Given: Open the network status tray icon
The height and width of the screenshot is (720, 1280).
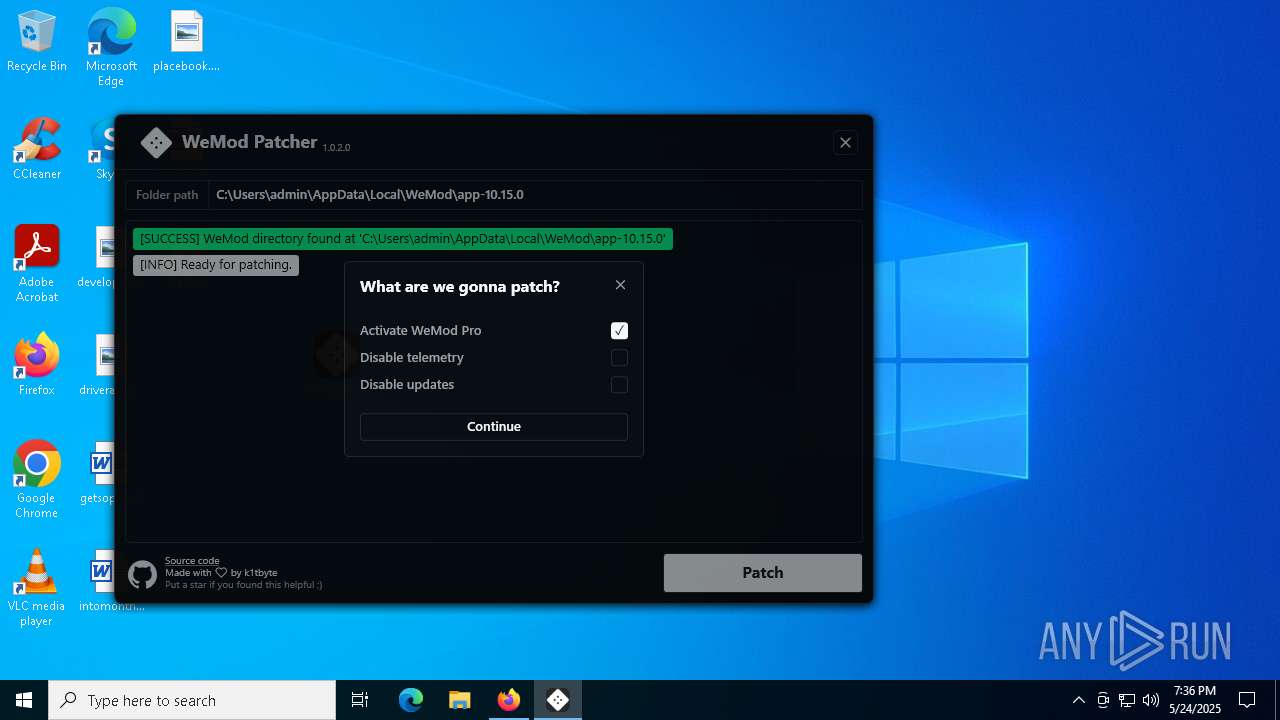Looking at the screenshot, I should [x=1127, y=700].
